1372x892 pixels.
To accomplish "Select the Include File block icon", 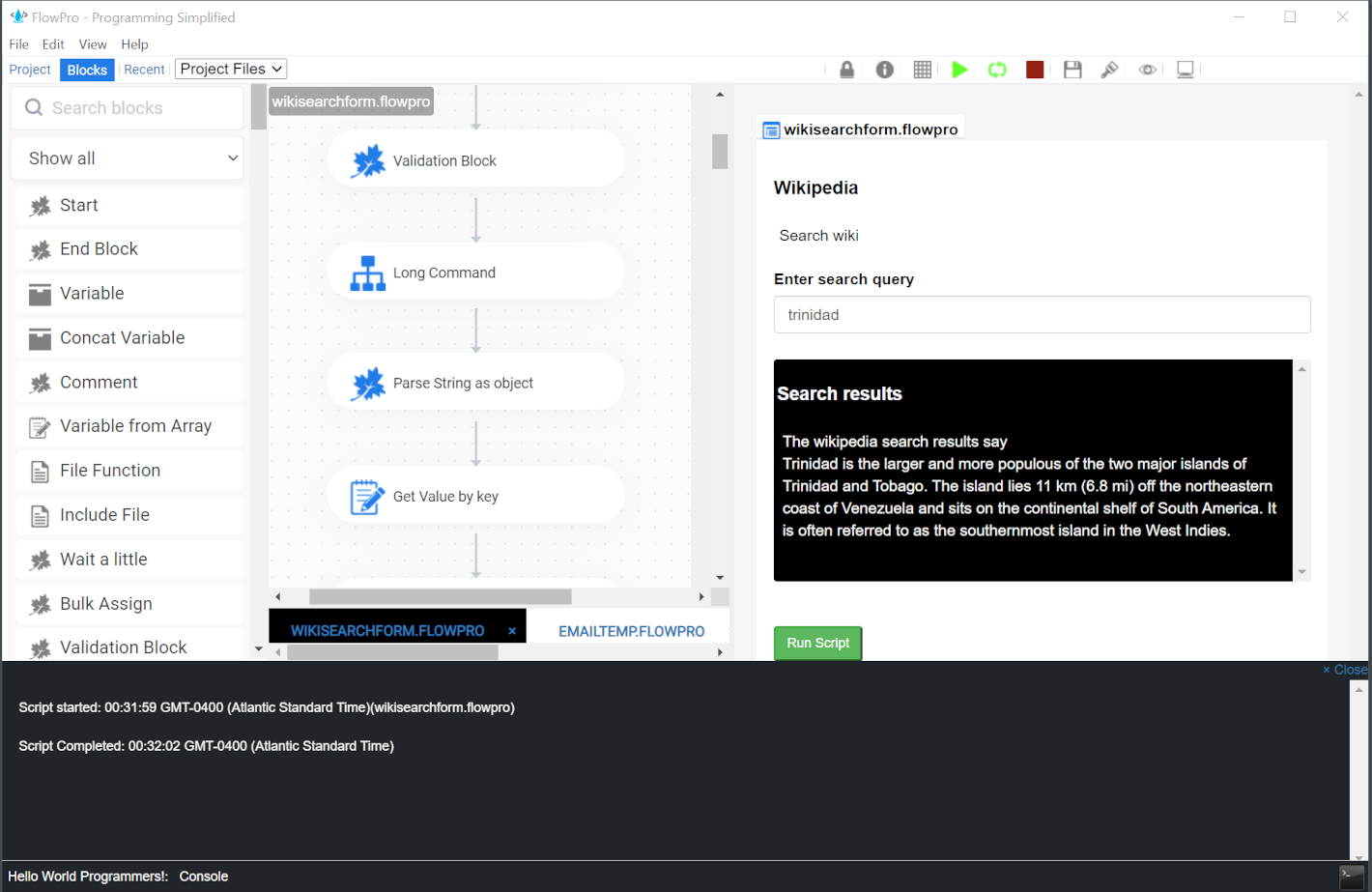I will click(40, 516).
